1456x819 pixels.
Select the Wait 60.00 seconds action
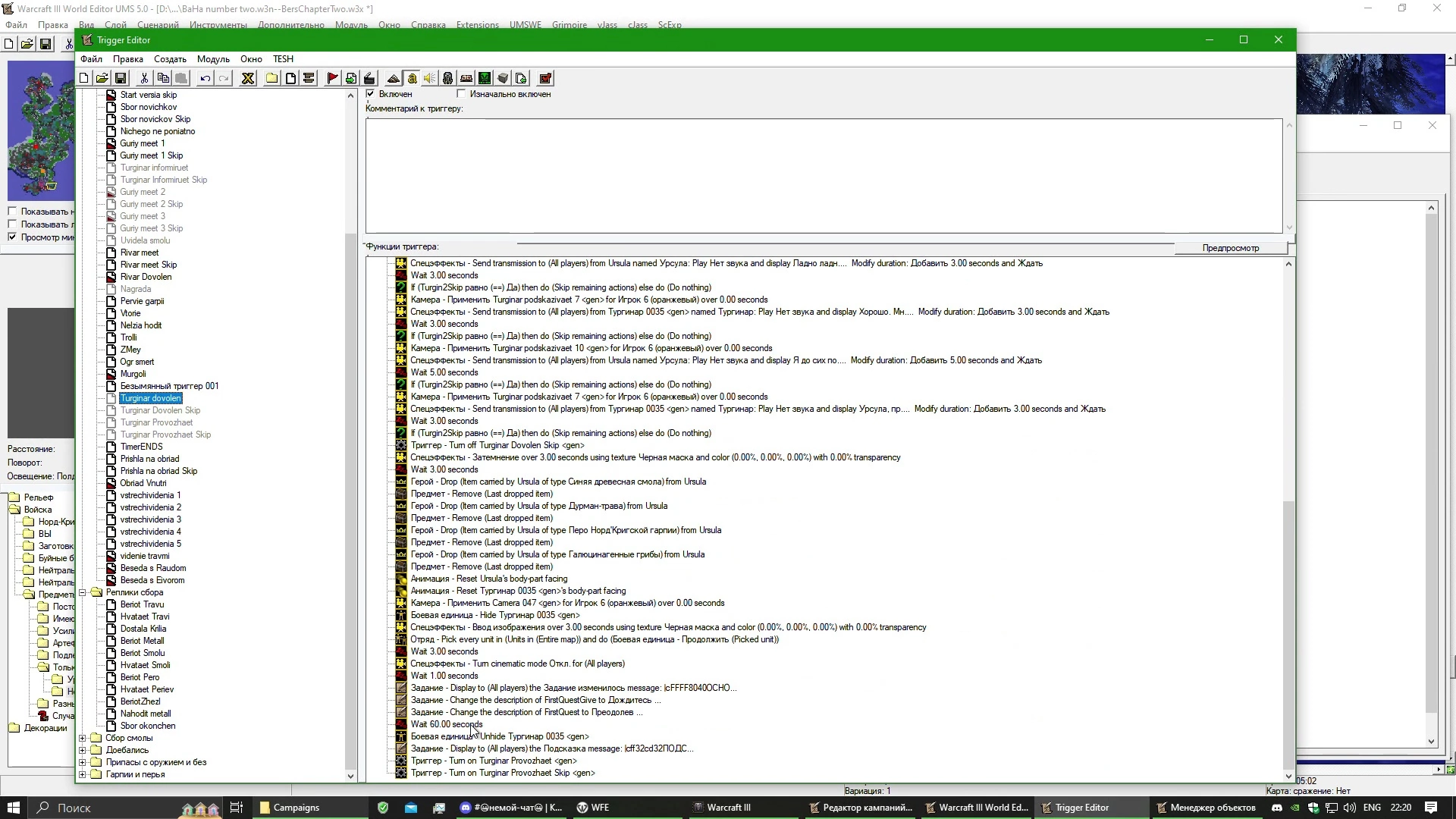click(446, 724)
